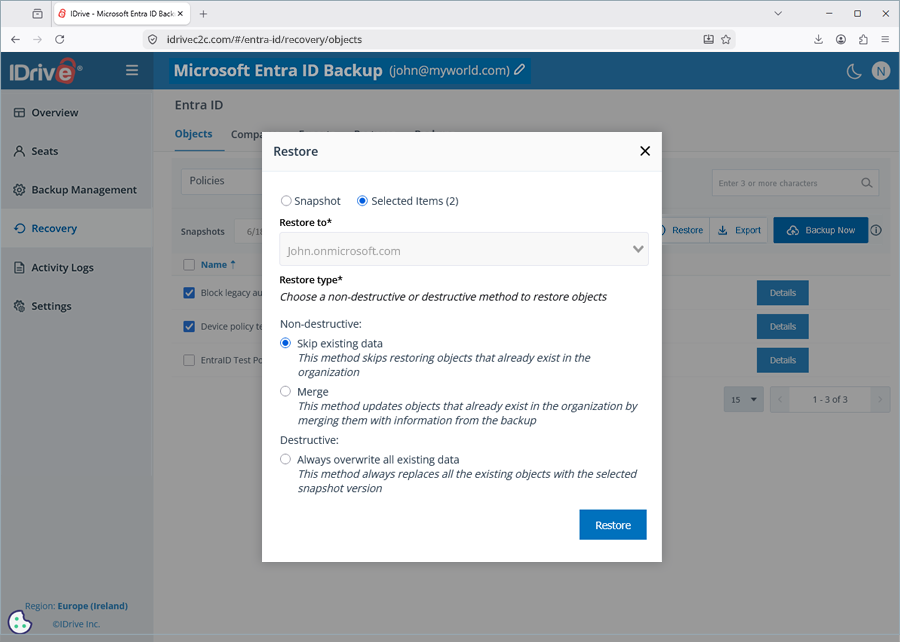Open the user profile N avatar
Image resolution: width=900 pixels, height=642 pixels.
[880, 71]
